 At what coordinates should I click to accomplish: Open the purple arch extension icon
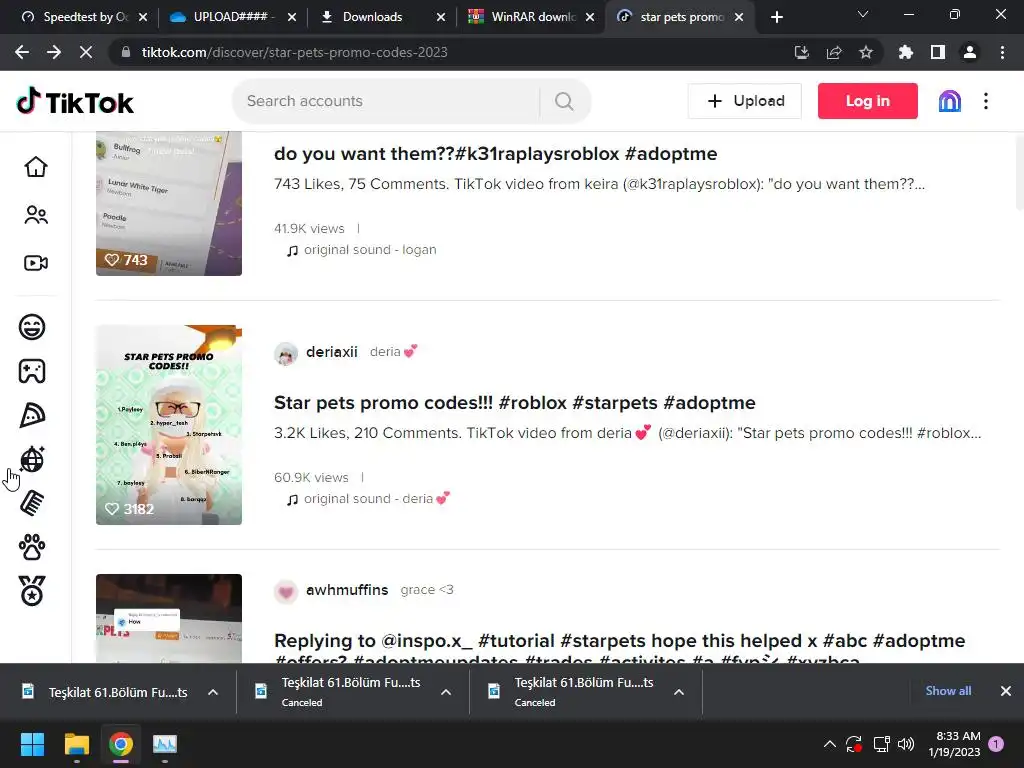pos(950,101)
